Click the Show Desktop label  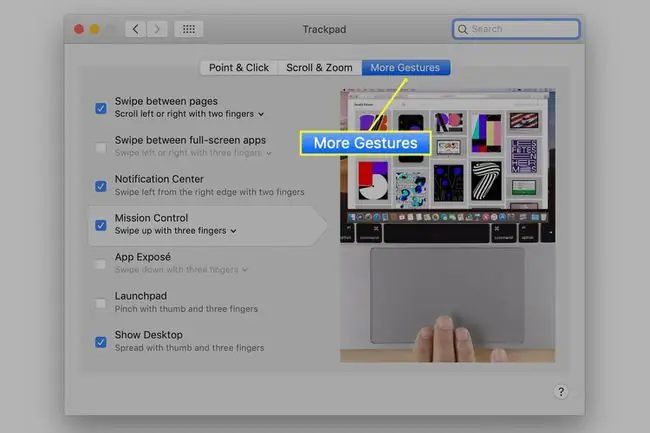(148, 335)
